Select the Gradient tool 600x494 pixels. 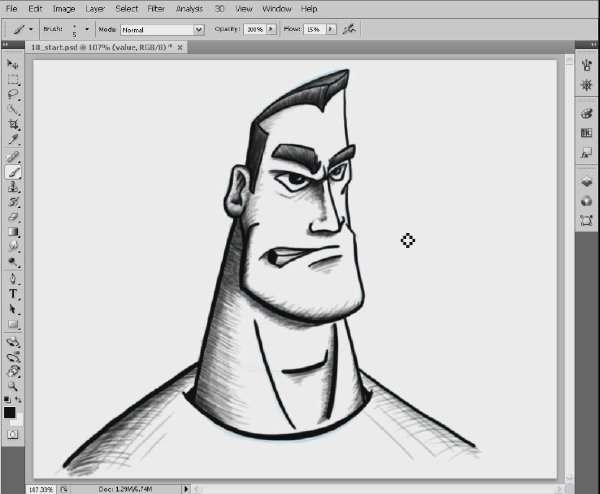tap(13, 232)
